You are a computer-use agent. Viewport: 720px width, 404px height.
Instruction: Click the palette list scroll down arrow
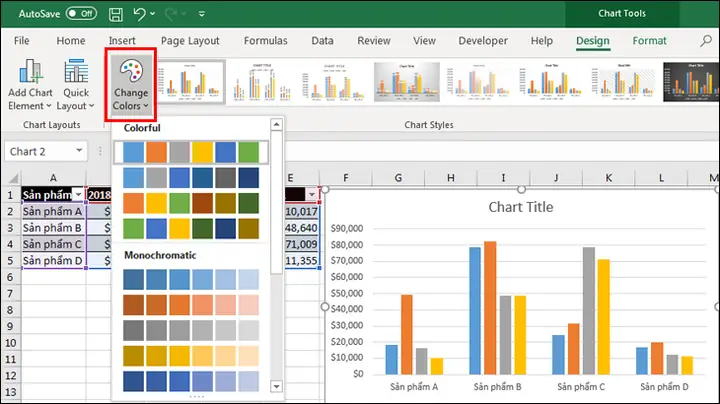[x=276, y=386]
